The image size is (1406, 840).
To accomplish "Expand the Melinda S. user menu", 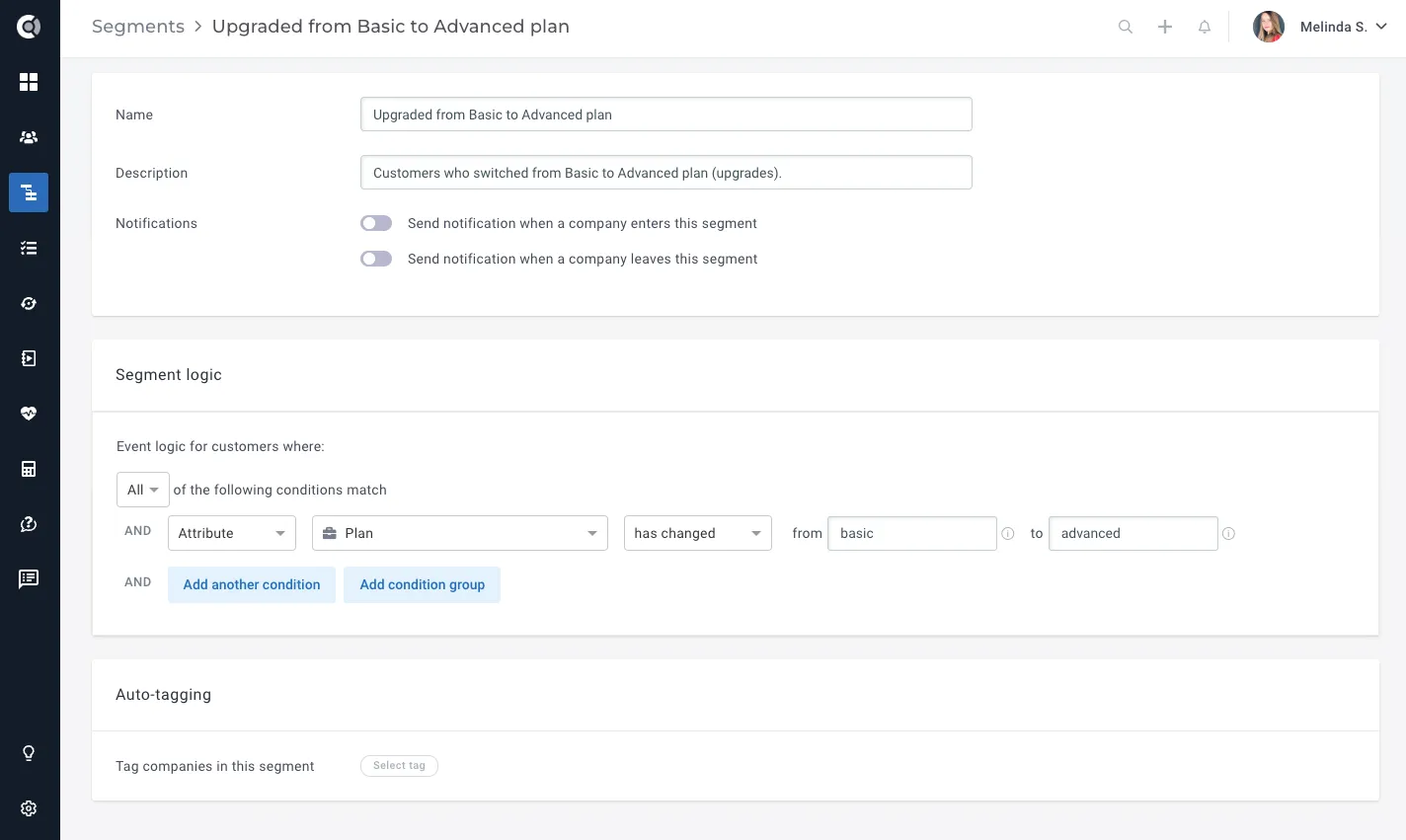I will 1344,27.
